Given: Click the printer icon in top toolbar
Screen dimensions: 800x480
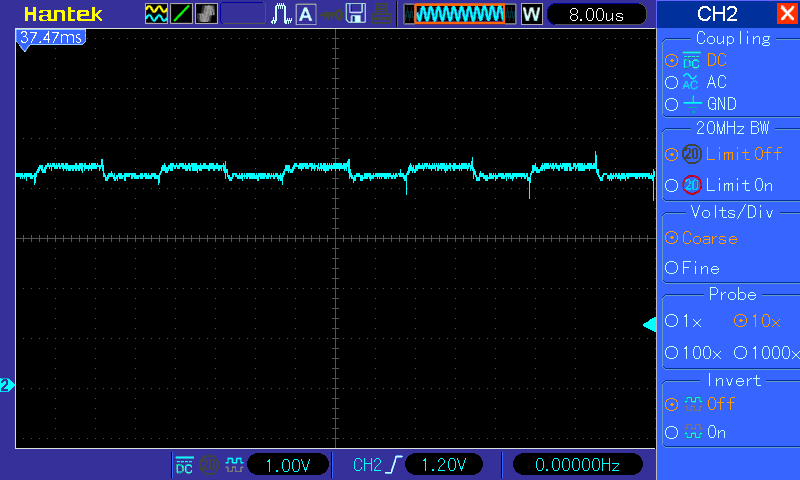Looking at the screenshot, I should 381,14.
